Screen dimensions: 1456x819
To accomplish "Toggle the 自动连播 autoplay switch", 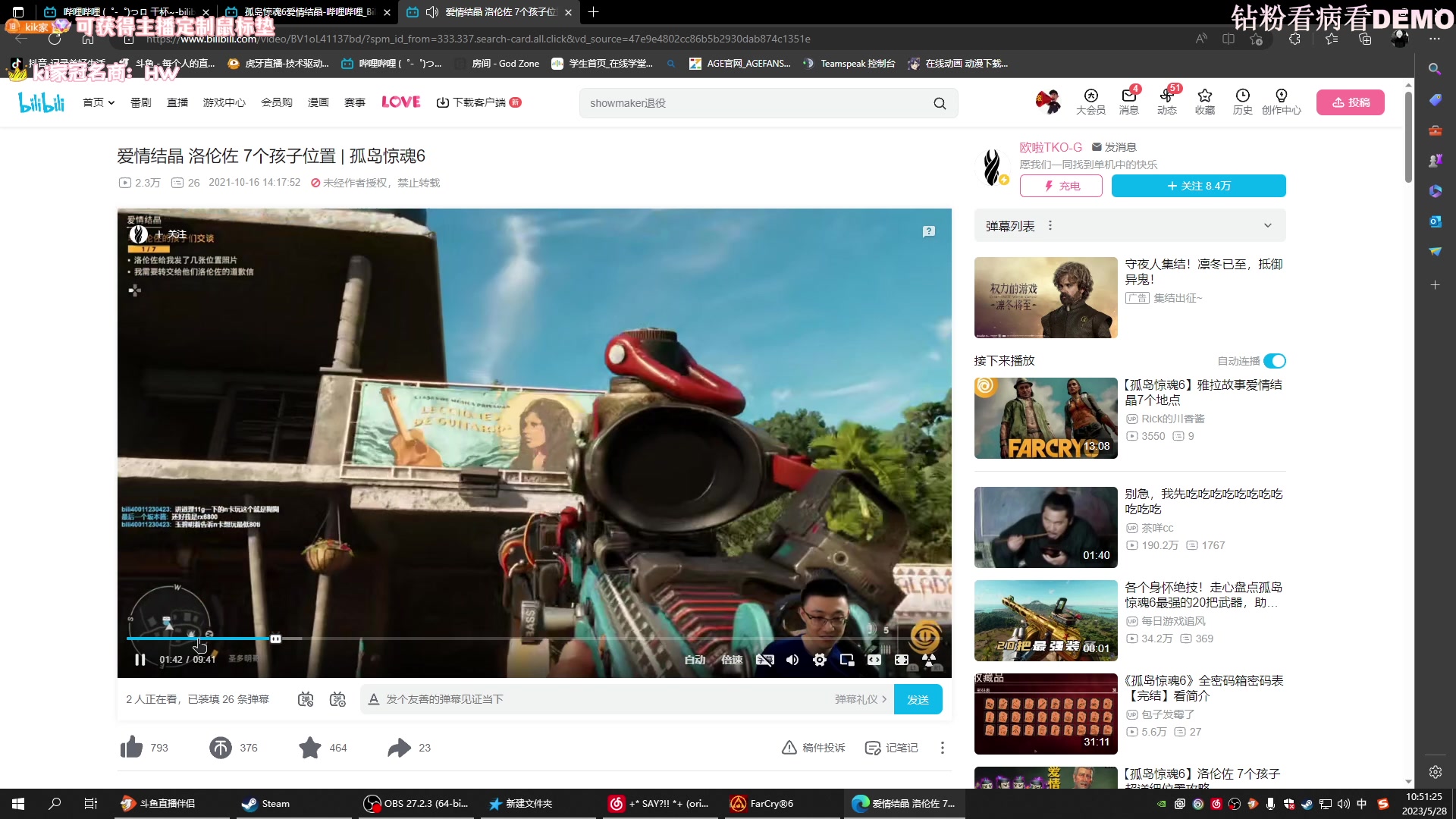I will 1275,361.
